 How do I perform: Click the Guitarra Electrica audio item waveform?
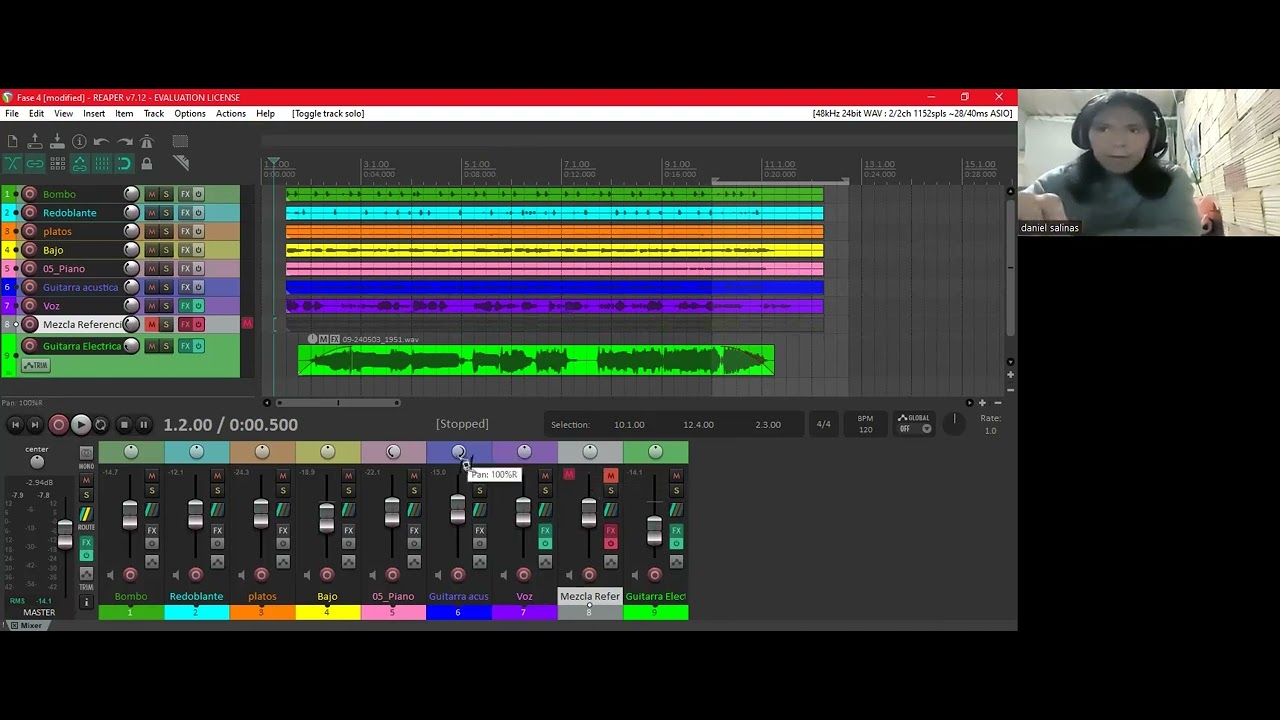(536, 361)
